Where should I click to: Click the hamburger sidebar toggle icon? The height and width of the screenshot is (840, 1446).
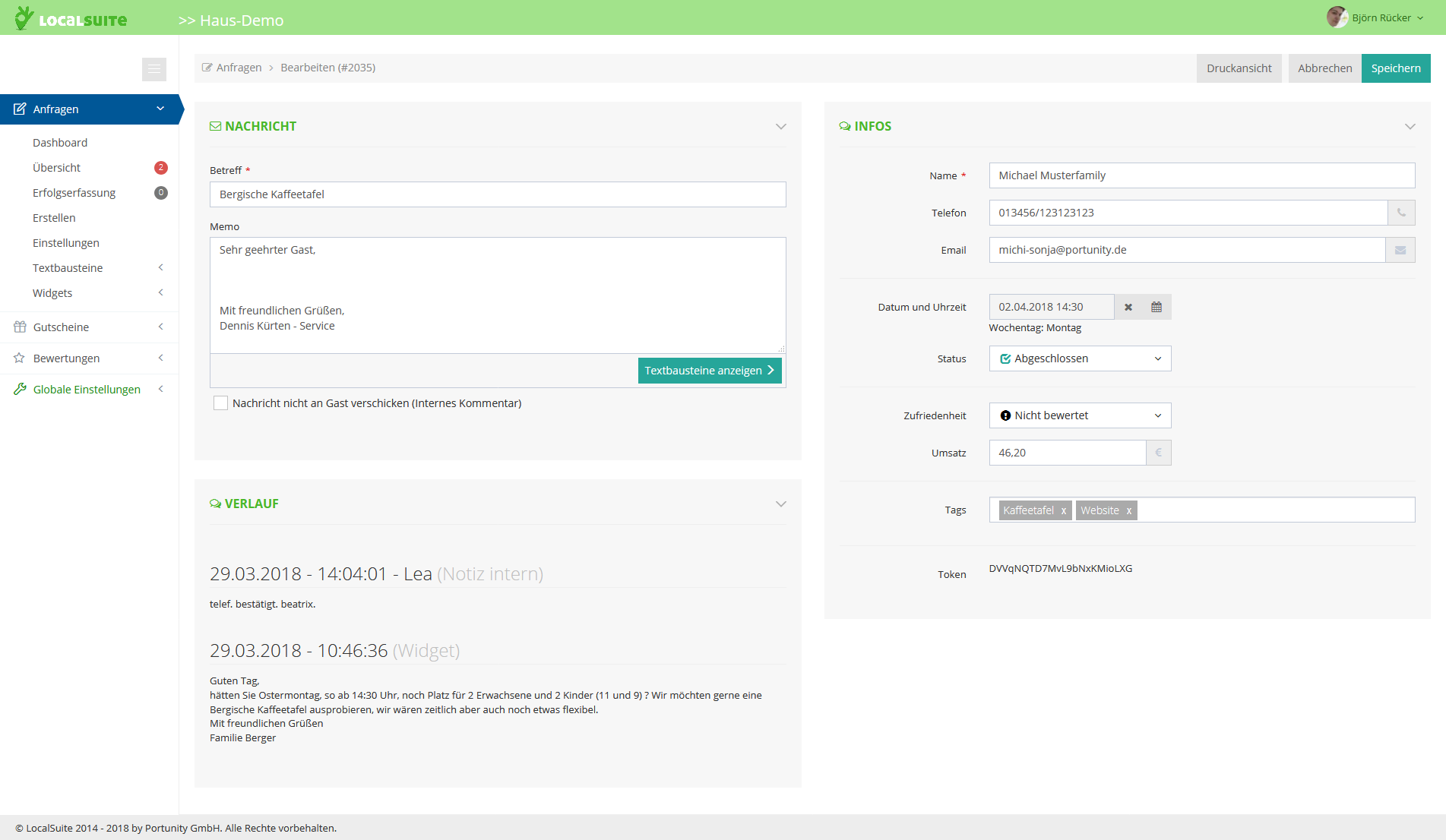154,69
